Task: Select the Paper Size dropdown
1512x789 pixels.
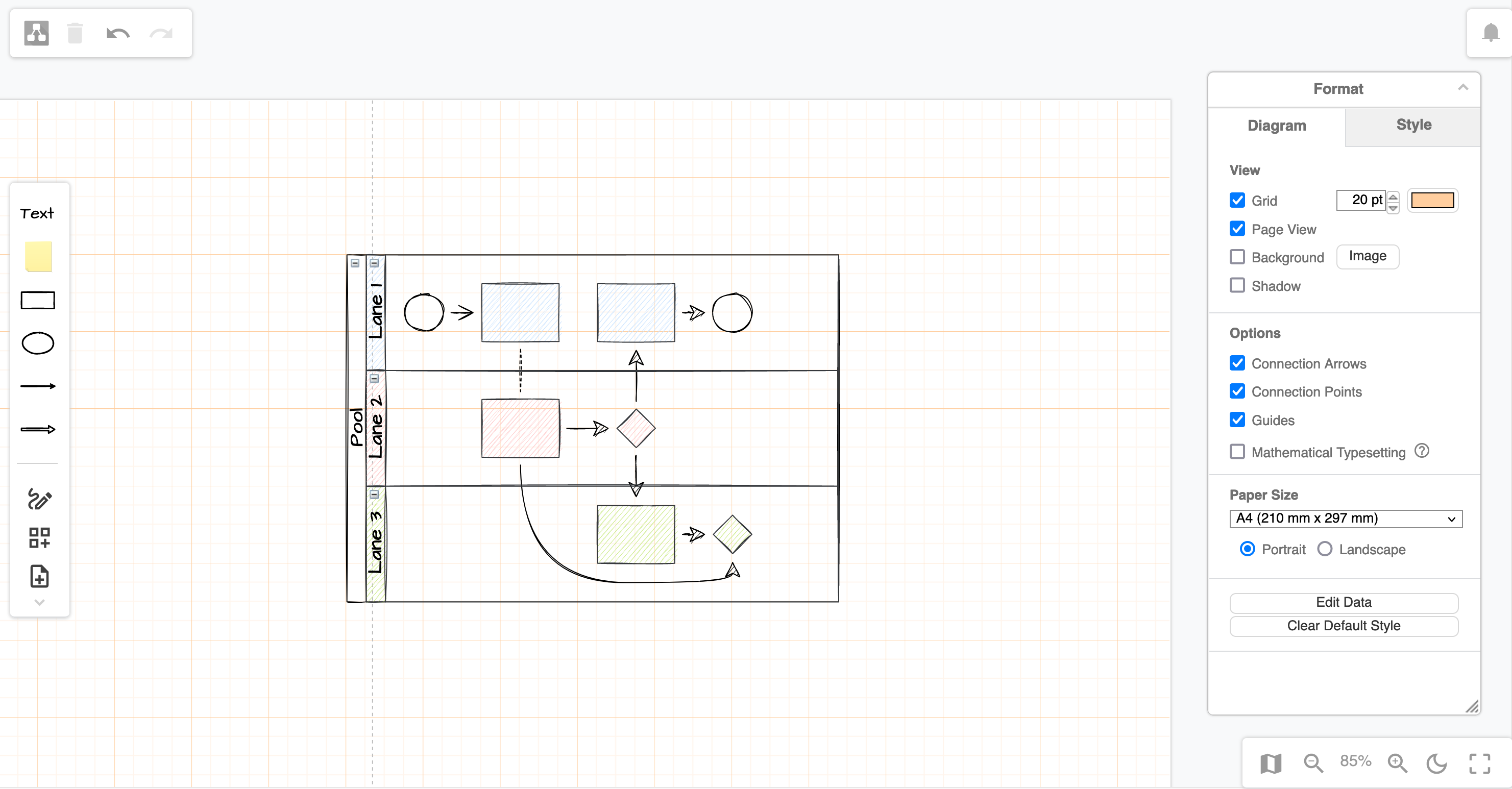Action: pos(1344,518)
